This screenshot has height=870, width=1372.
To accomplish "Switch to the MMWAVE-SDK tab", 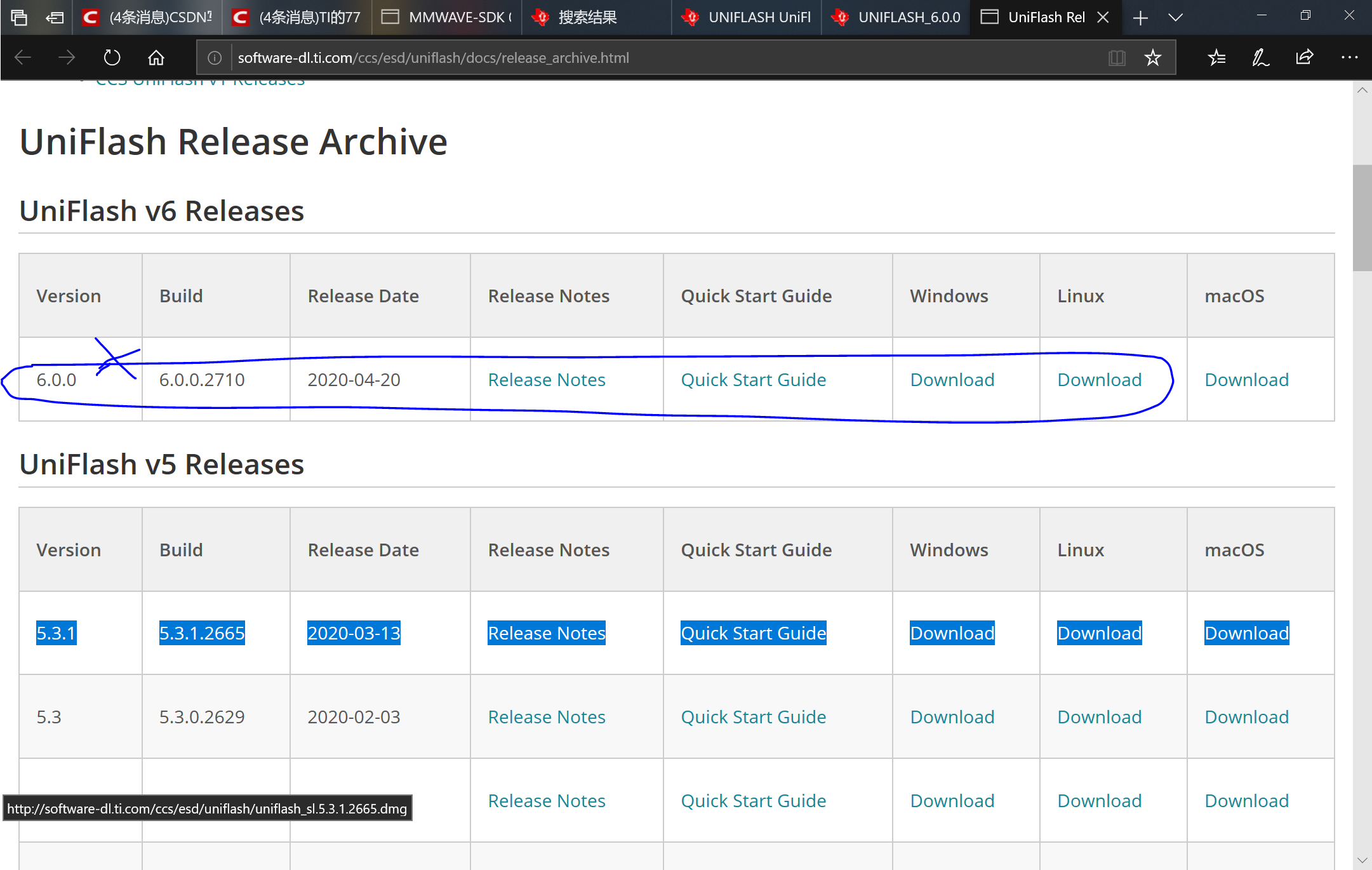I will click(447, 17).
